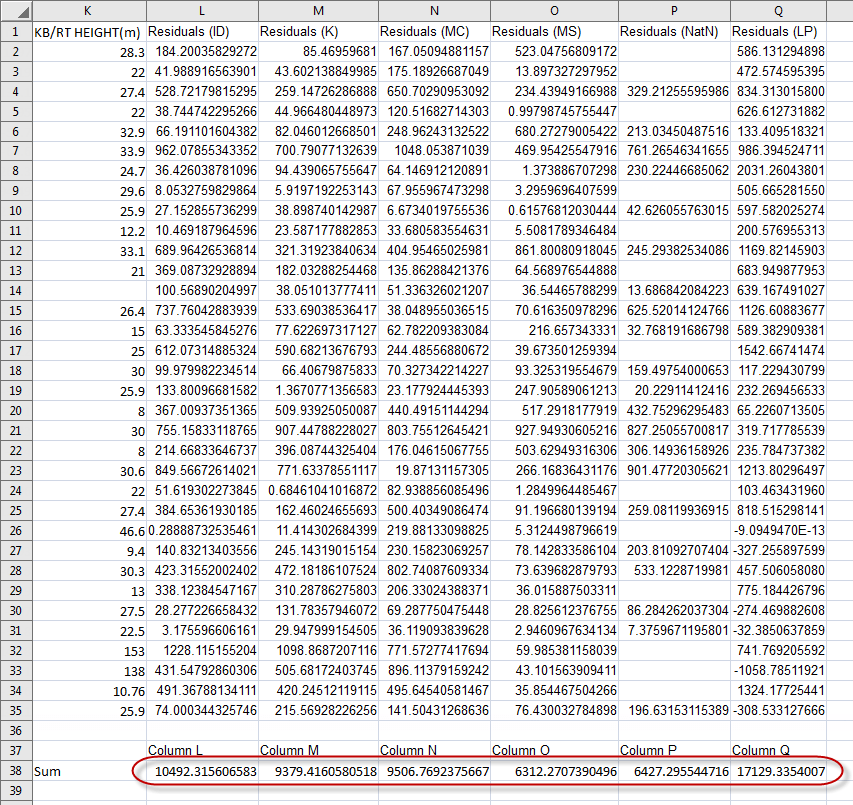Select the column N header
The height and width of the screenshot is (805, 853).
pos(434,10)
